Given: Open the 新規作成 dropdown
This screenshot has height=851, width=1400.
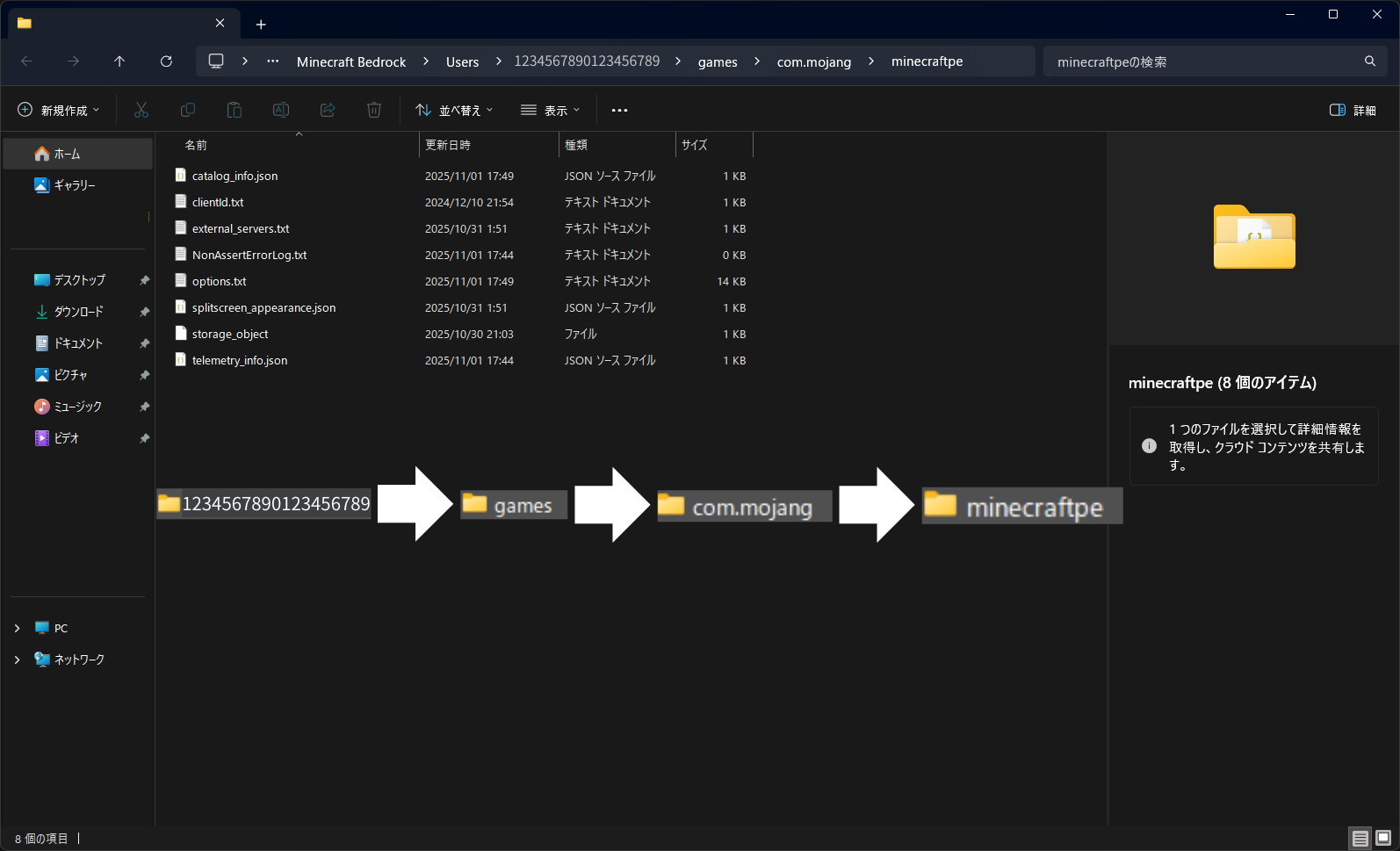Looking at the screenshot, I should pyautogui.click(x=59, y=110).
